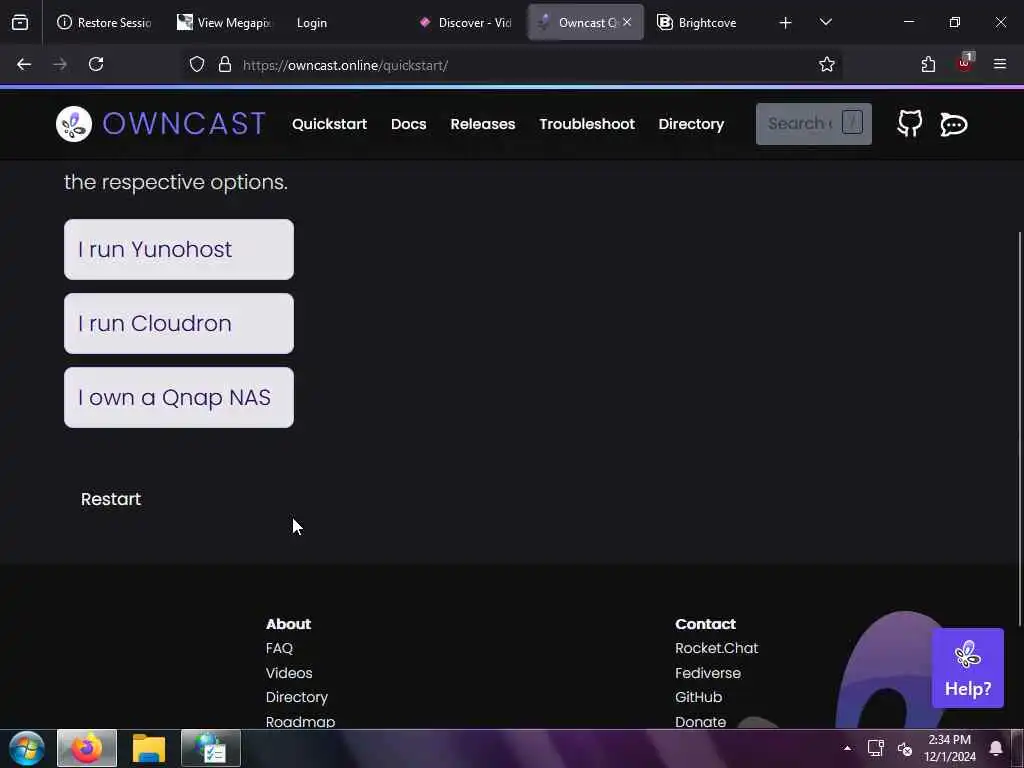Click the uBlock Origin extension icon
This screenshot has height=768, width=1024.
pos(965,63)
